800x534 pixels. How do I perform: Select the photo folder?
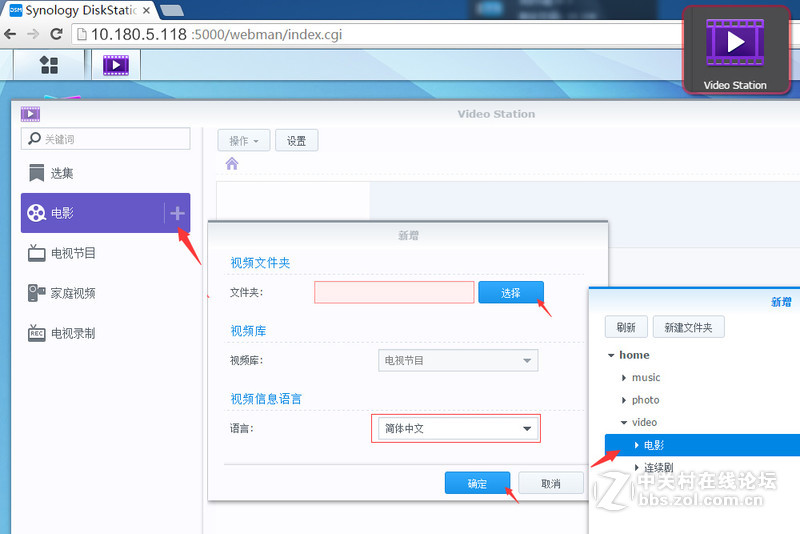coord(645,400)
